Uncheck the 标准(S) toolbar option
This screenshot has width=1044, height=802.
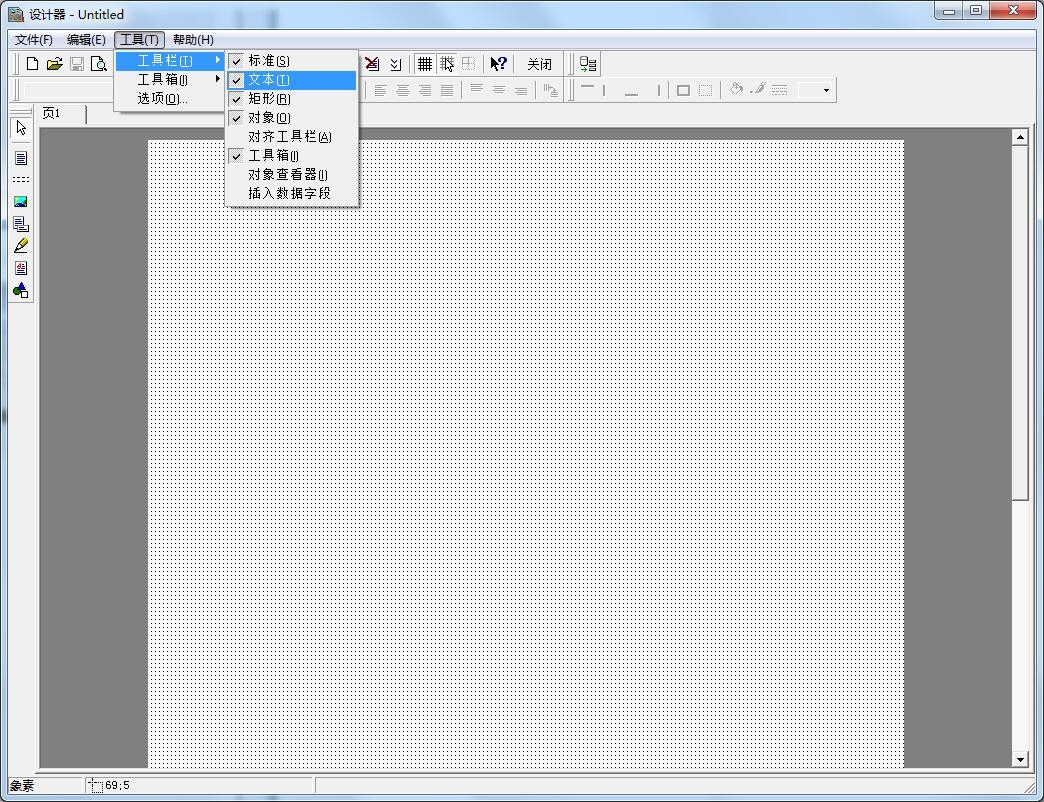coord(292,61)
